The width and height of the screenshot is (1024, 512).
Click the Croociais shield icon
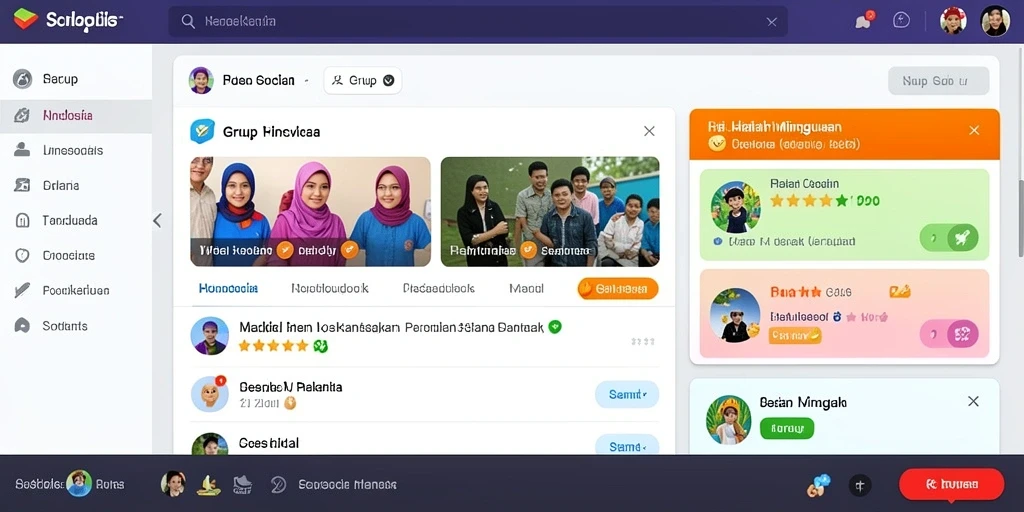point(22,255)
